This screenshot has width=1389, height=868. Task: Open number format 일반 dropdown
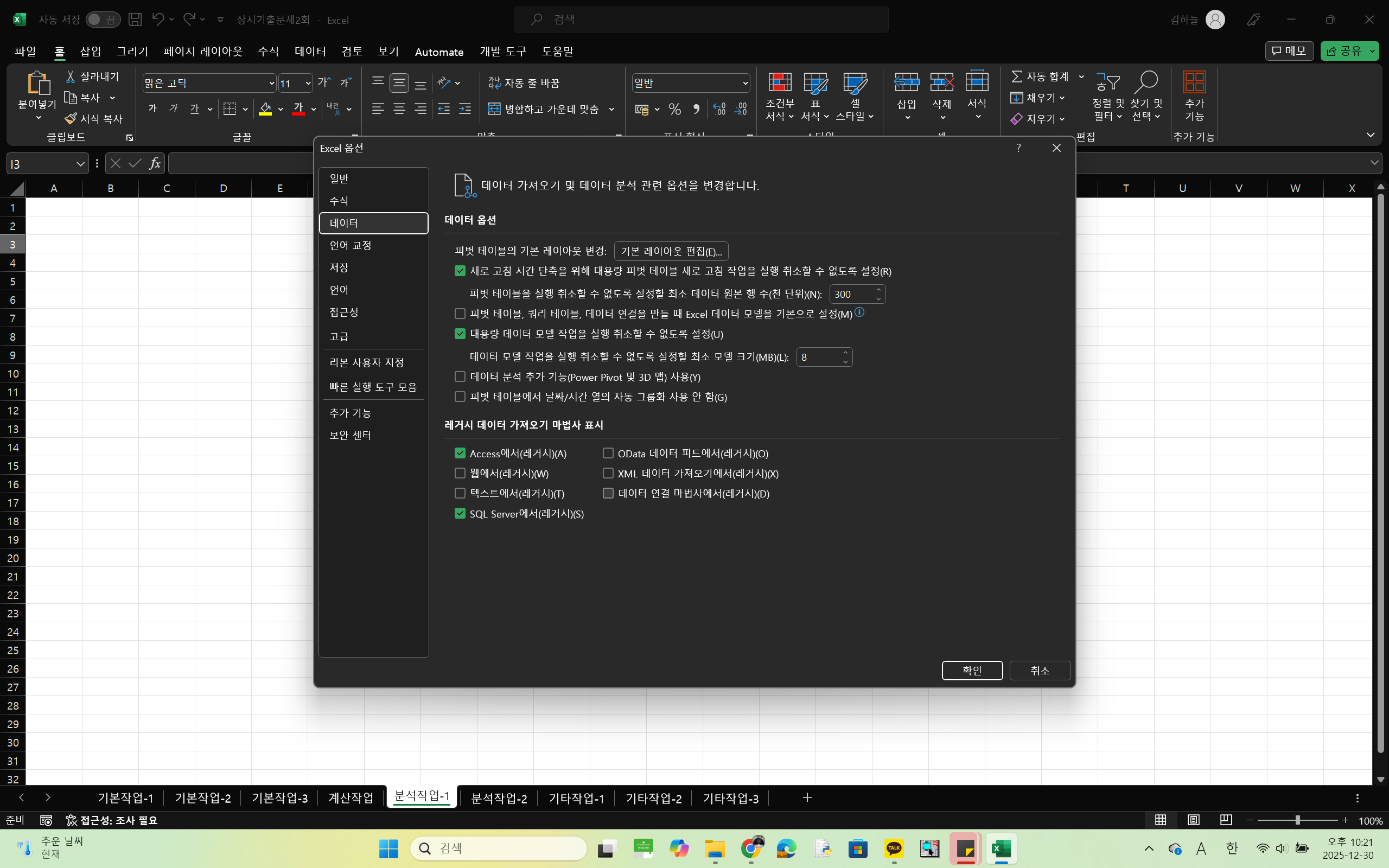[x=745, y=83]
